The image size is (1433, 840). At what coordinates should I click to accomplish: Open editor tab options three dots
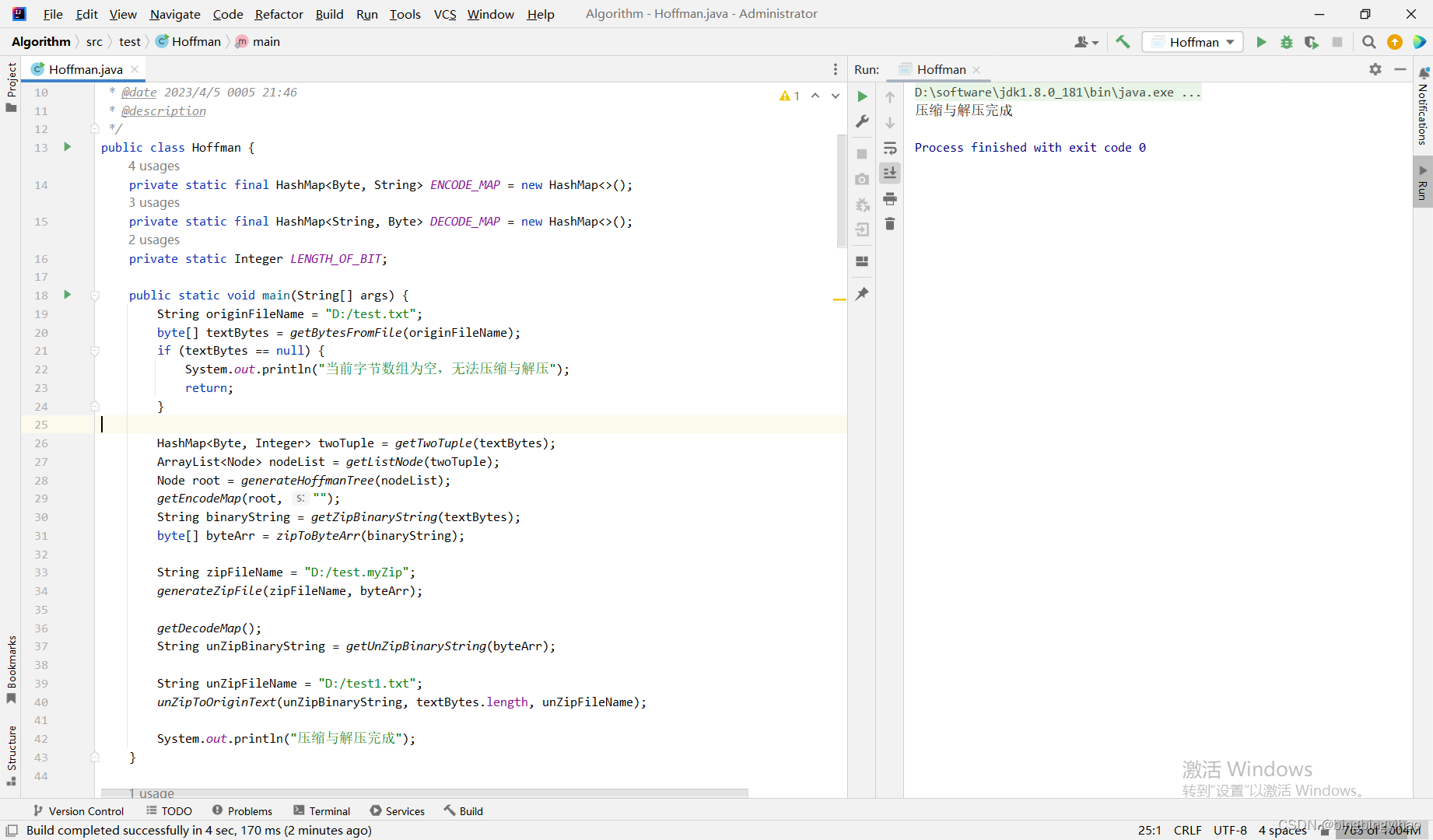(836, 69)
